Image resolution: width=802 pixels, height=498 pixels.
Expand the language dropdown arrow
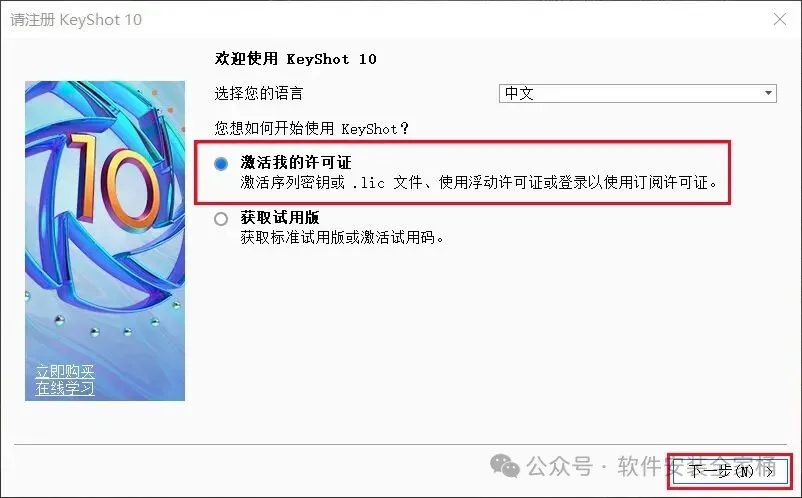(768, 93)
